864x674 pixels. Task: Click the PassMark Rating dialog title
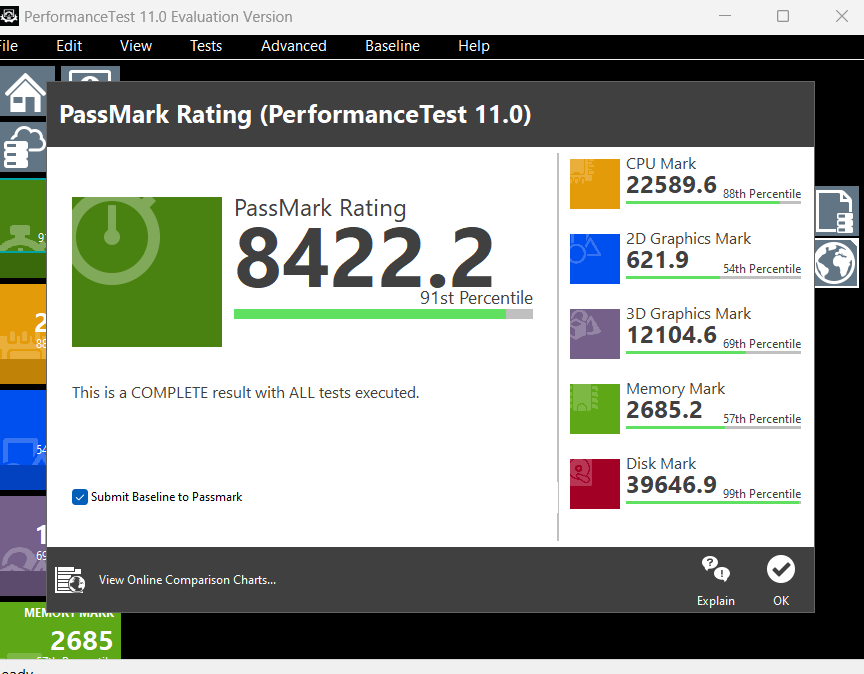[295, 115]
